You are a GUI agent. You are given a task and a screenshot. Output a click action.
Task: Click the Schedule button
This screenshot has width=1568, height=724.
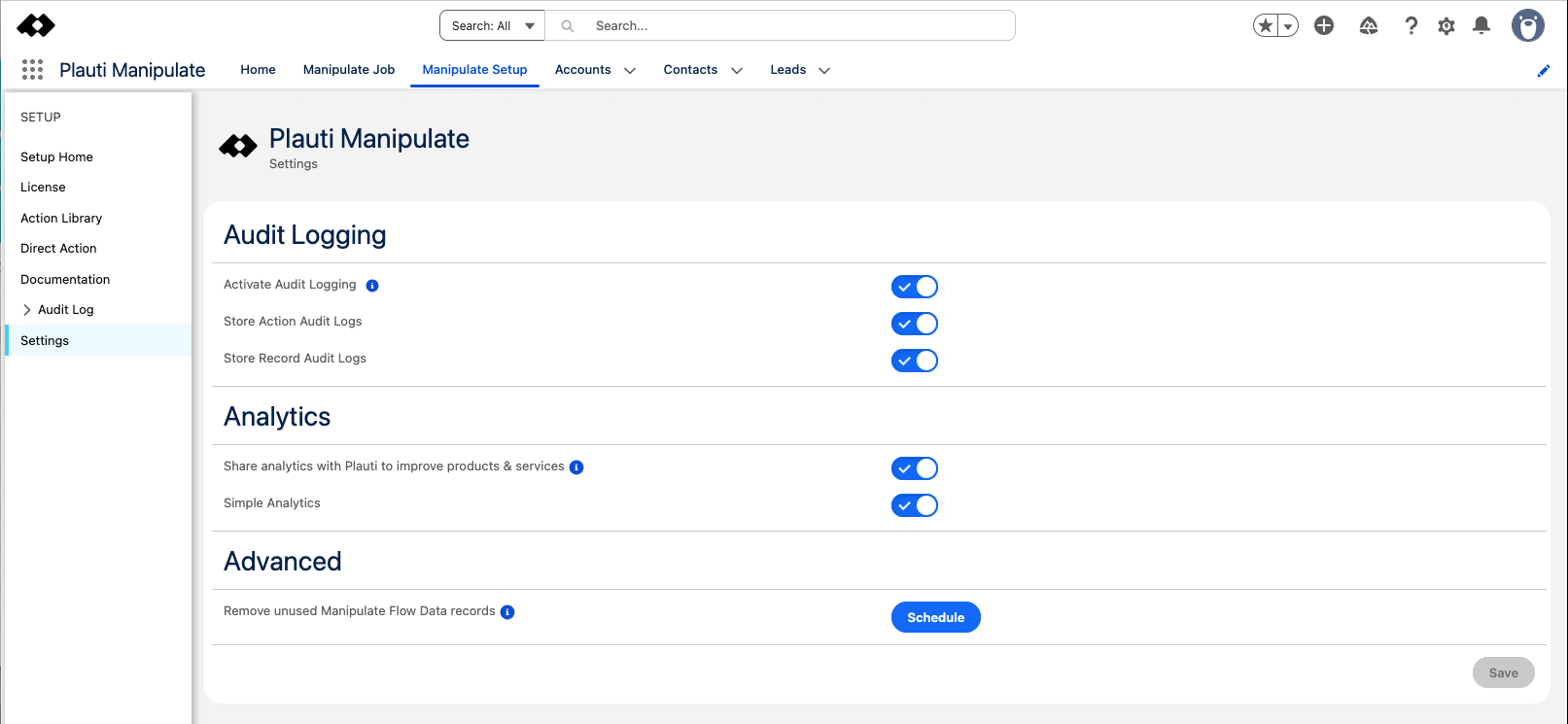tap(936, 617)
